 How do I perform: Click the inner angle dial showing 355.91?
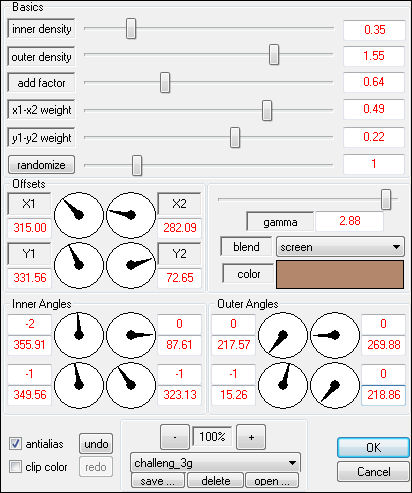coord(79,335)
